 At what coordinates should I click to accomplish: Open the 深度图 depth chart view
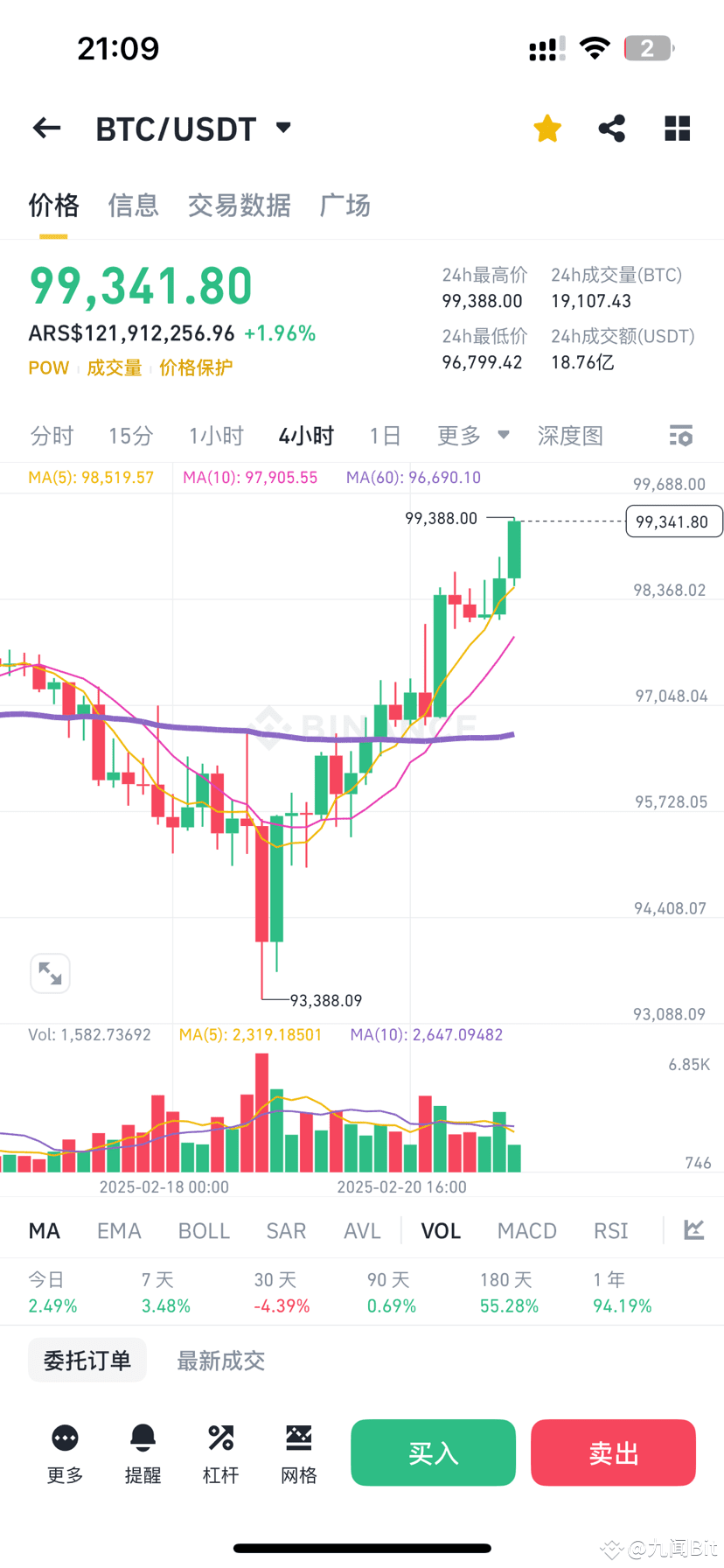pyautogui.click(x=570, y=435)
